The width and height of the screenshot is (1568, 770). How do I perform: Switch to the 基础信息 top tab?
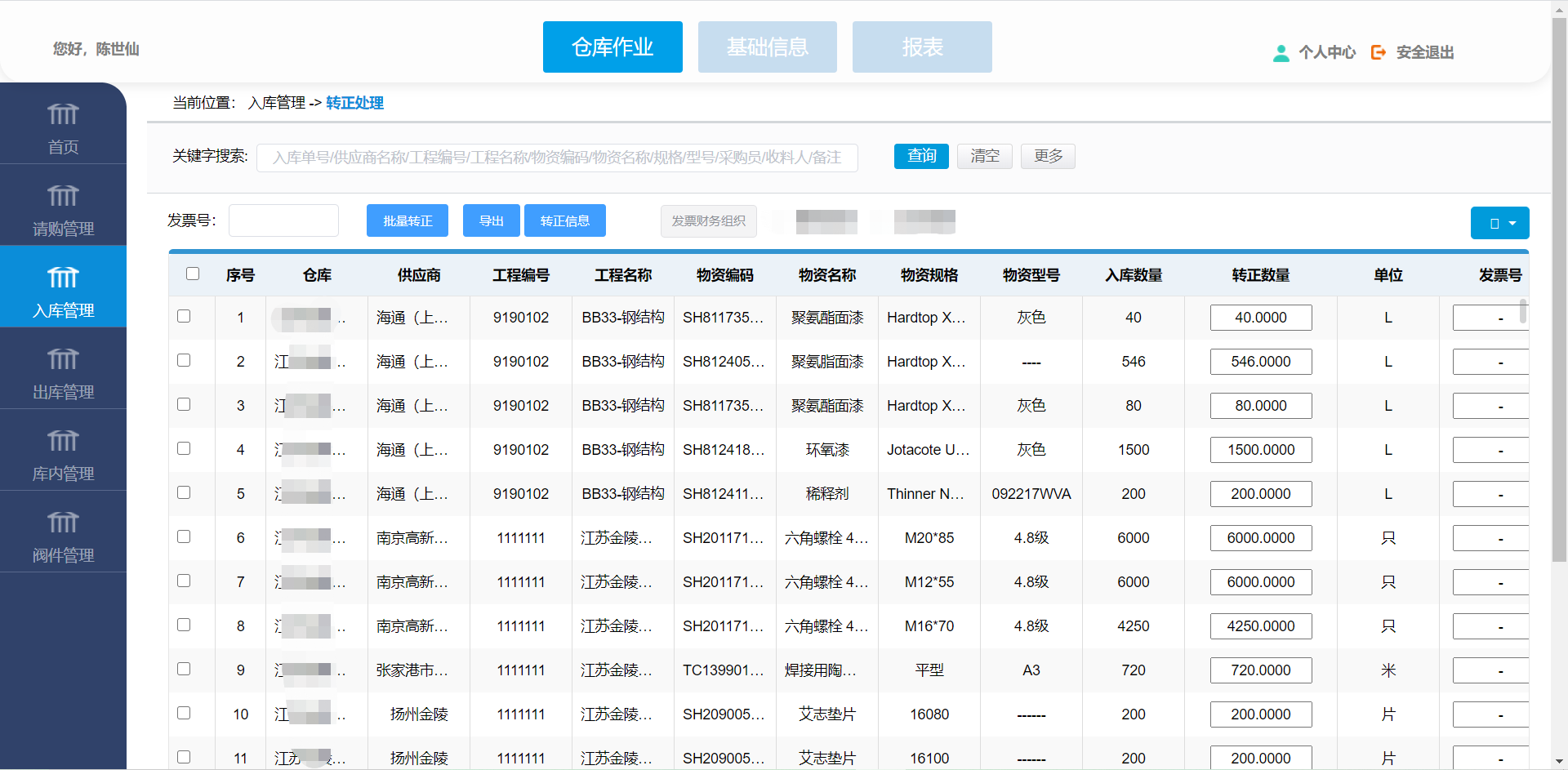pos(767,47)
